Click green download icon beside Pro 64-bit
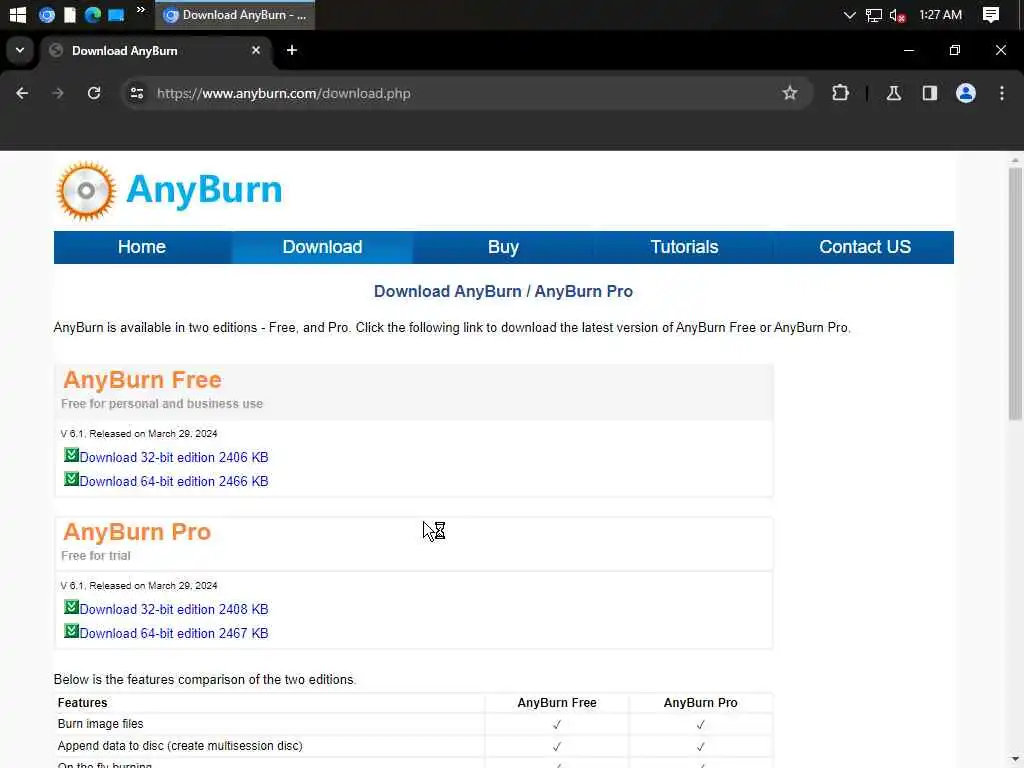The image size is (1024, 768). point(71,631)
